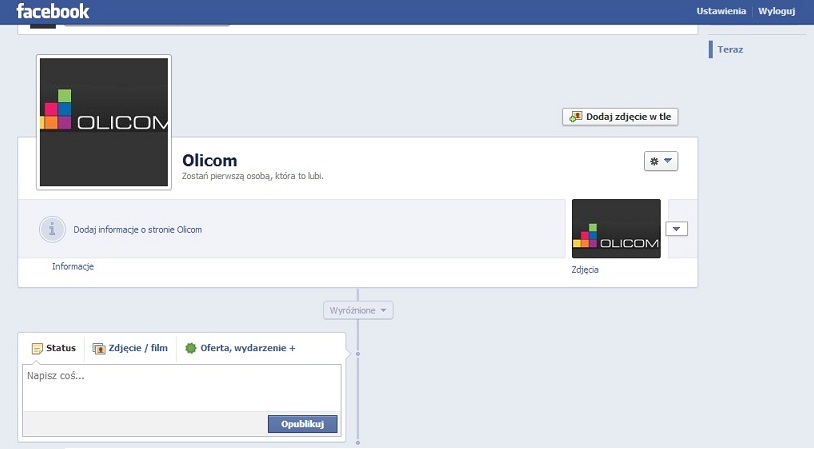Click the green Oferta, wydarzenie badge icon
Image resolution: width=814 pixels, height=449 pixels.
(191, 348)
